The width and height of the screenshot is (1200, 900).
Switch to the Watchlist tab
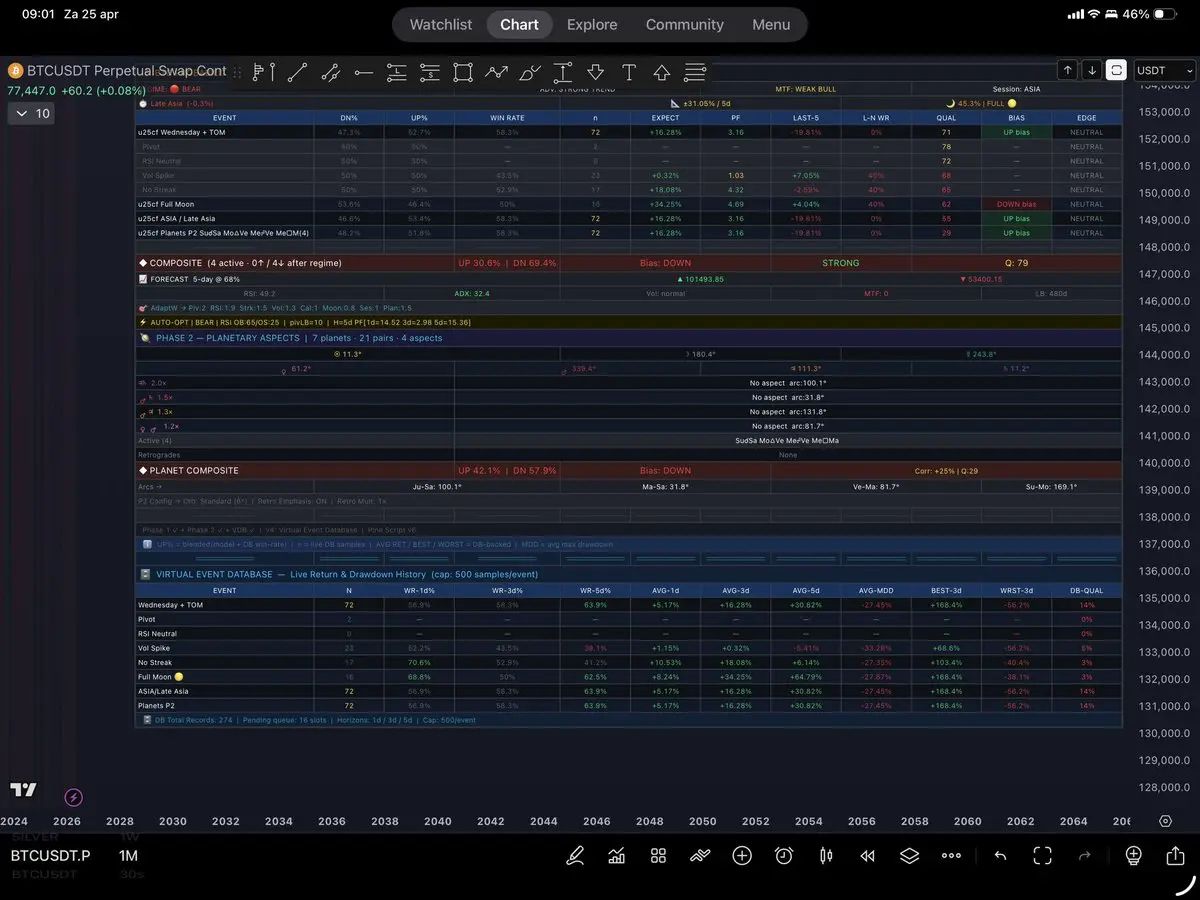[x=440, y=25]
